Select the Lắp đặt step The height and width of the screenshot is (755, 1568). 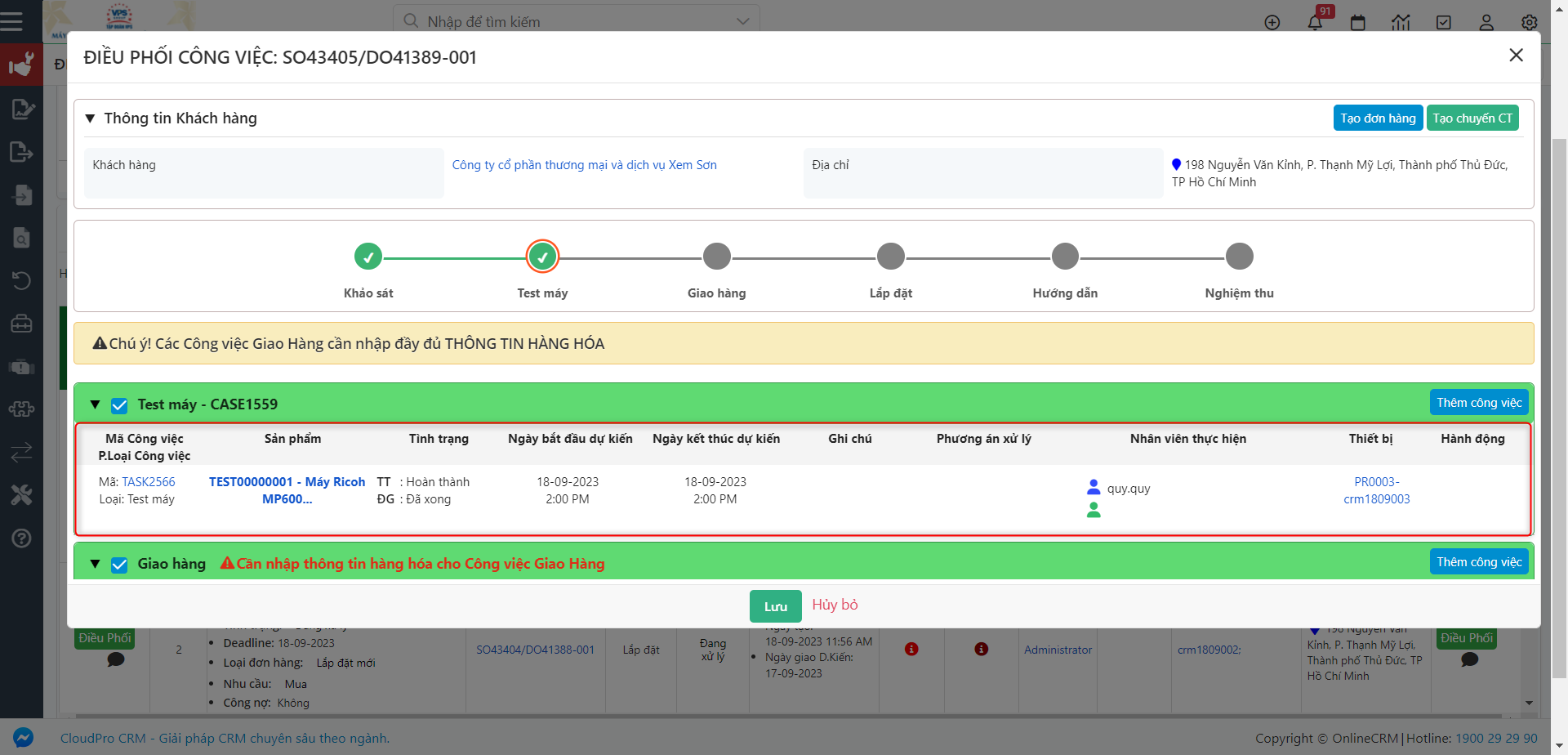tap(891, 257)
